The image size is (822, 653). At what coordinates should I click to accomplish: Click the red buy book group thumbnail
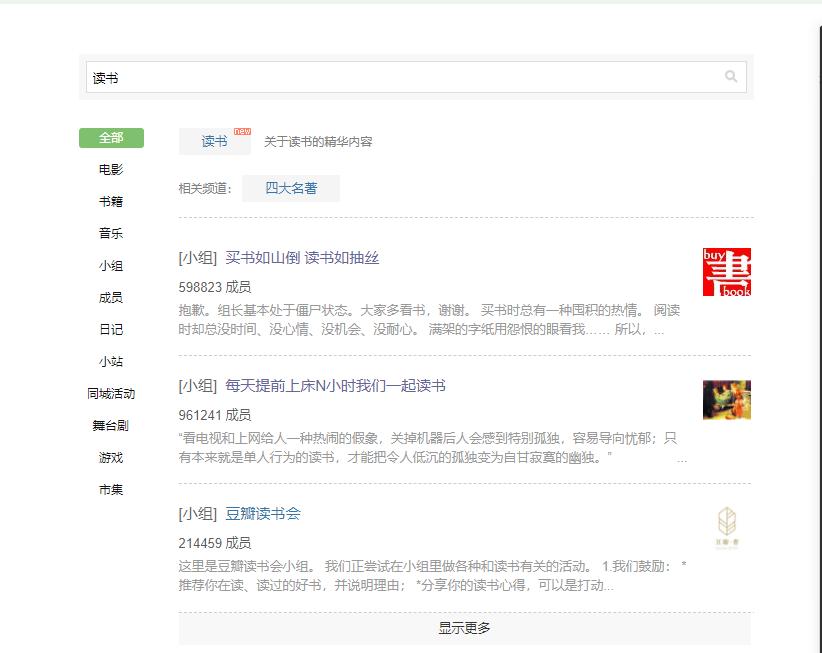727,272
